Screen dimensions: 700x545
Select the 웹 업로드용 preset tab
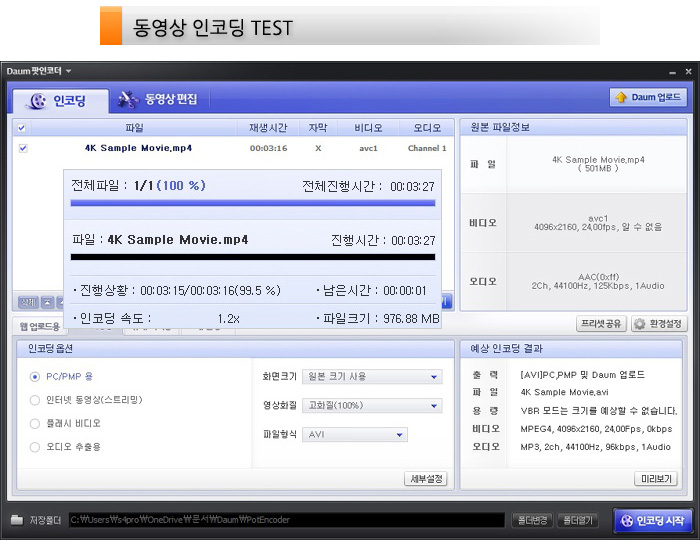[x=40, y=326]
